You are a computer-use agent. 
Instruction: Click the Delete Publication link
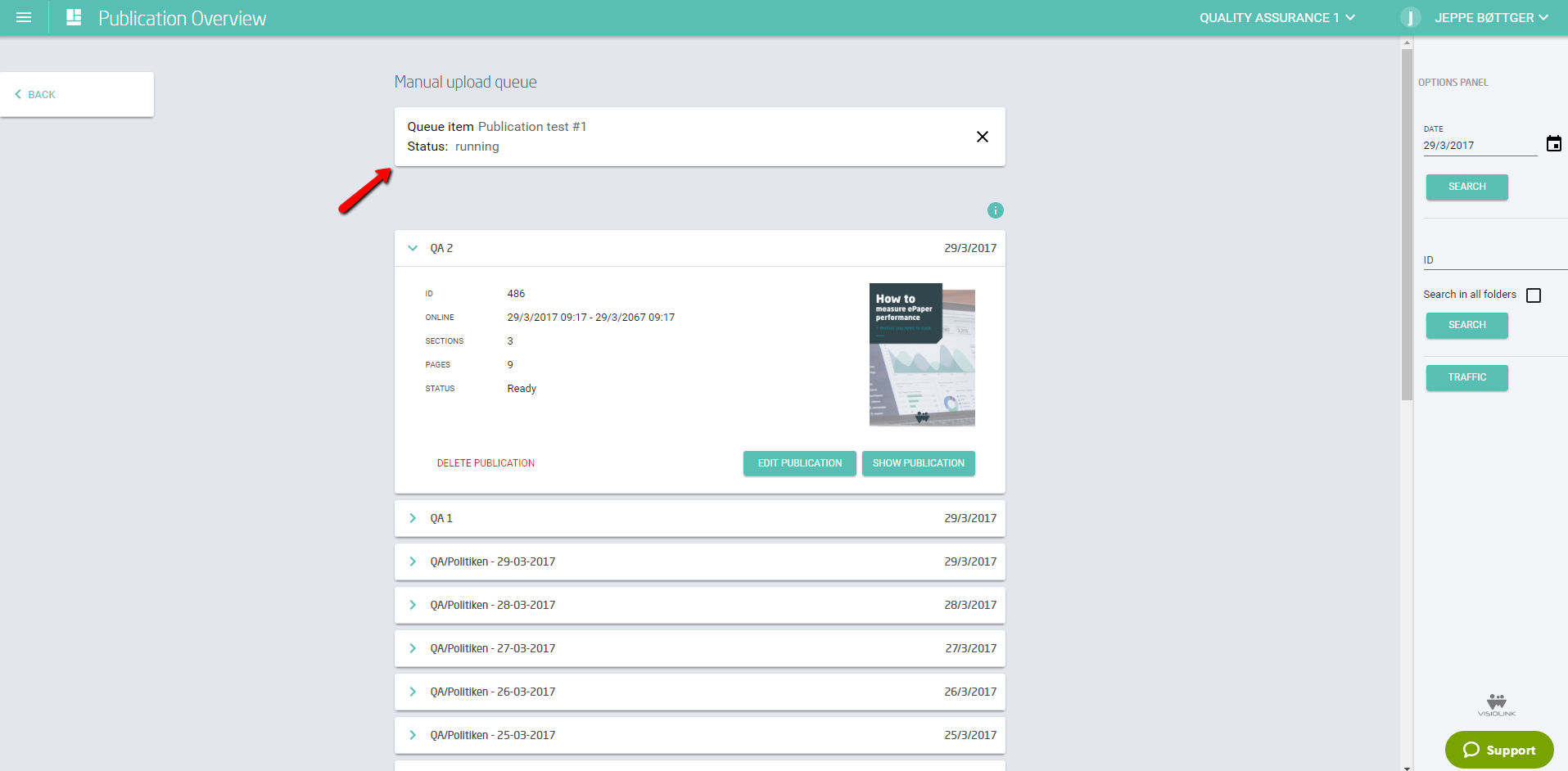tap(486, 463)
